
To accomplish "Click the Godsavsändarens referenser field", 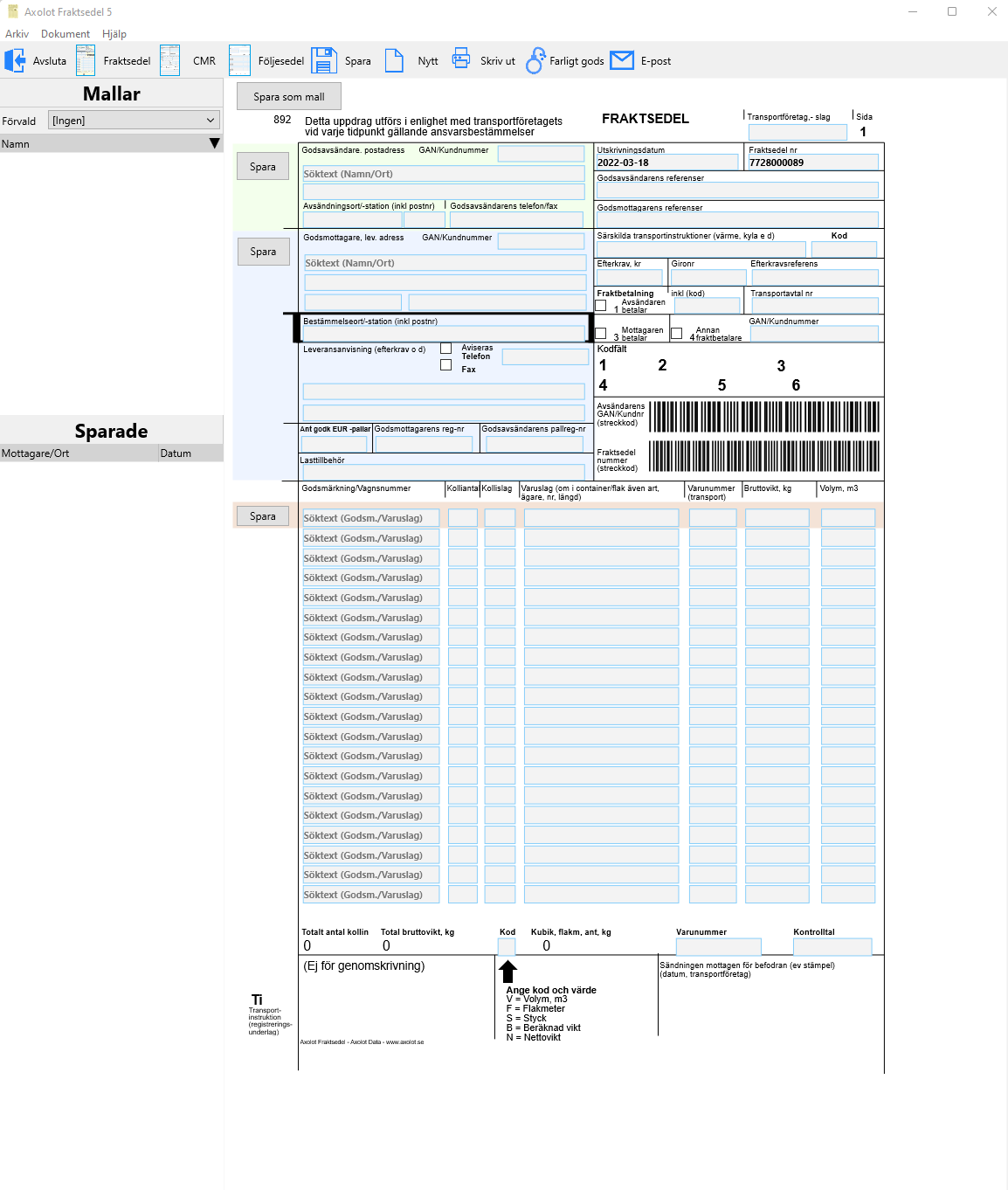I will coord(737,190).
